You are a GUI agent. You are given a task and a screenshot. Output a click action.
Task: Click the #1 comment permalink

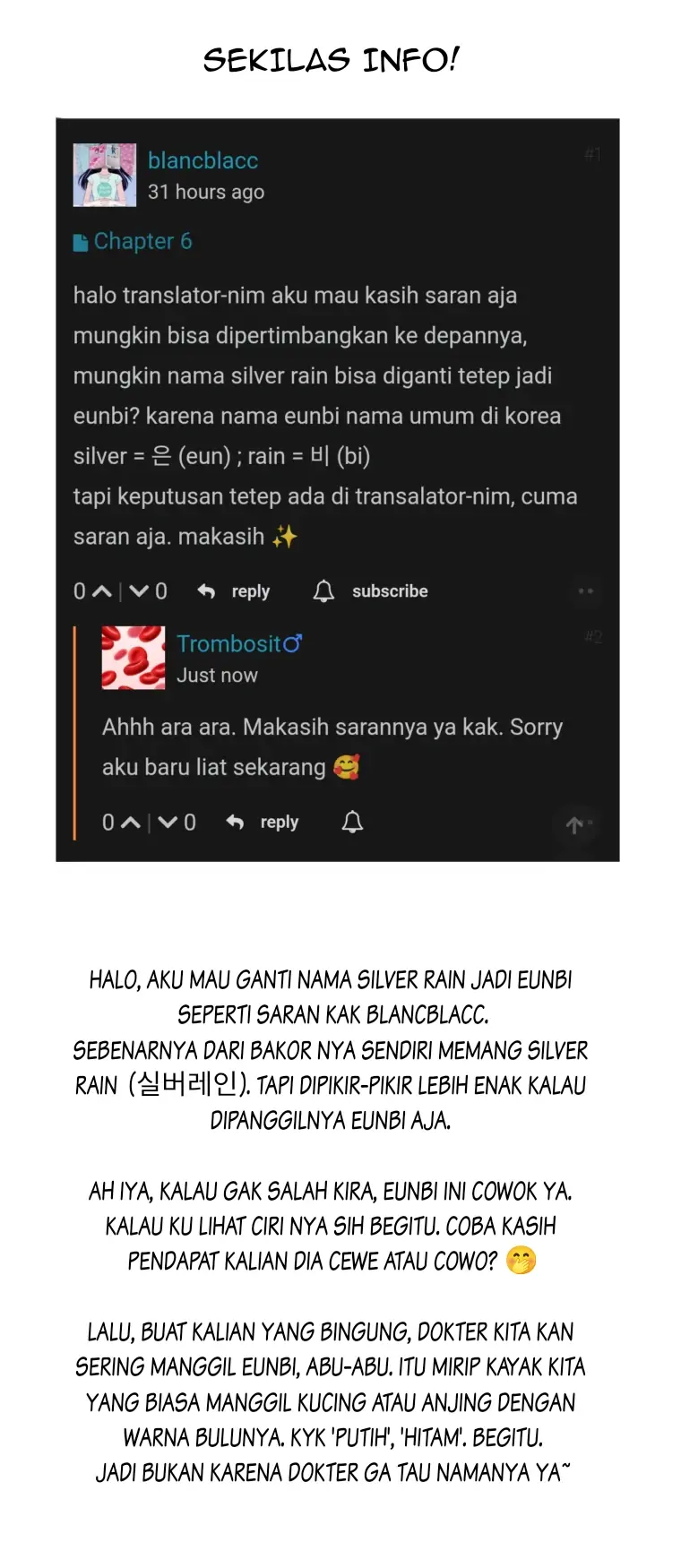pyautogui.click(x=593, y=154)
